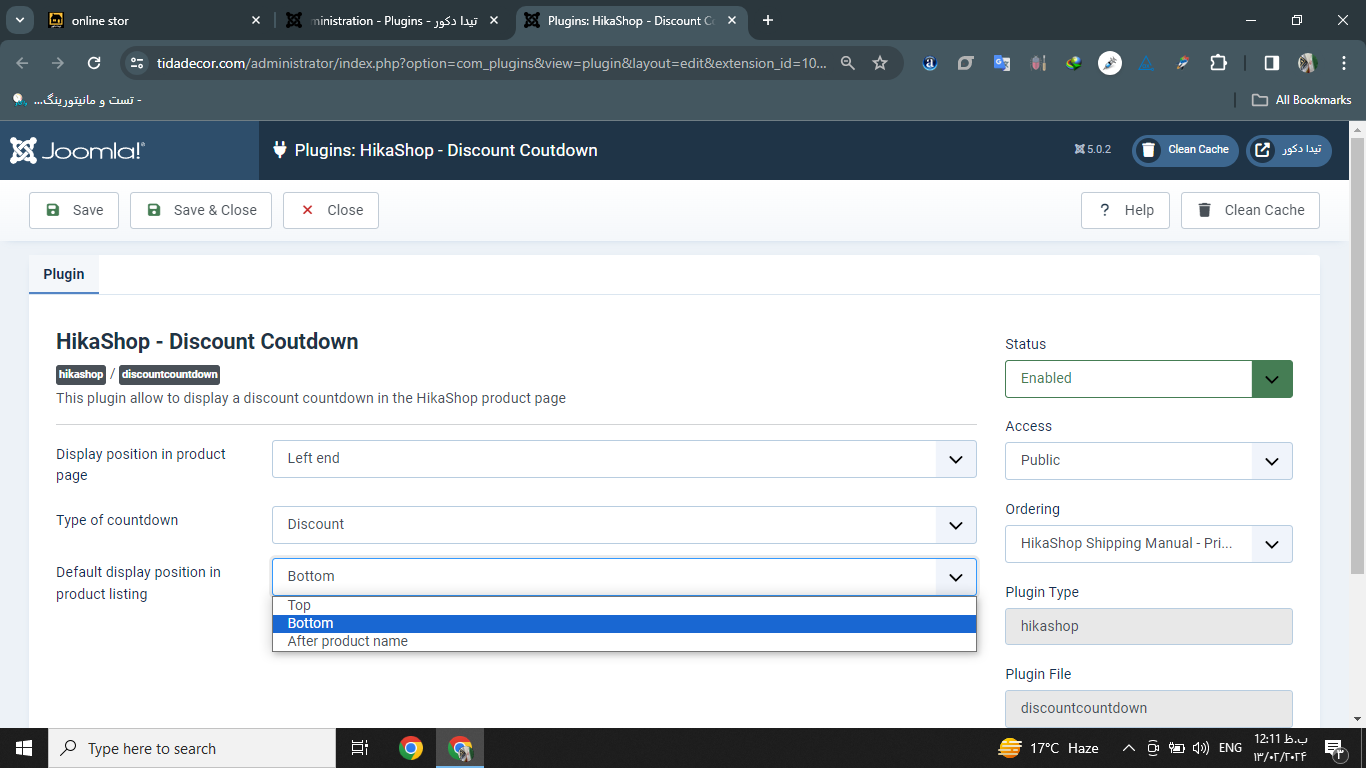Choose 'Bottom' from the dropdown list

coord(624,623)
